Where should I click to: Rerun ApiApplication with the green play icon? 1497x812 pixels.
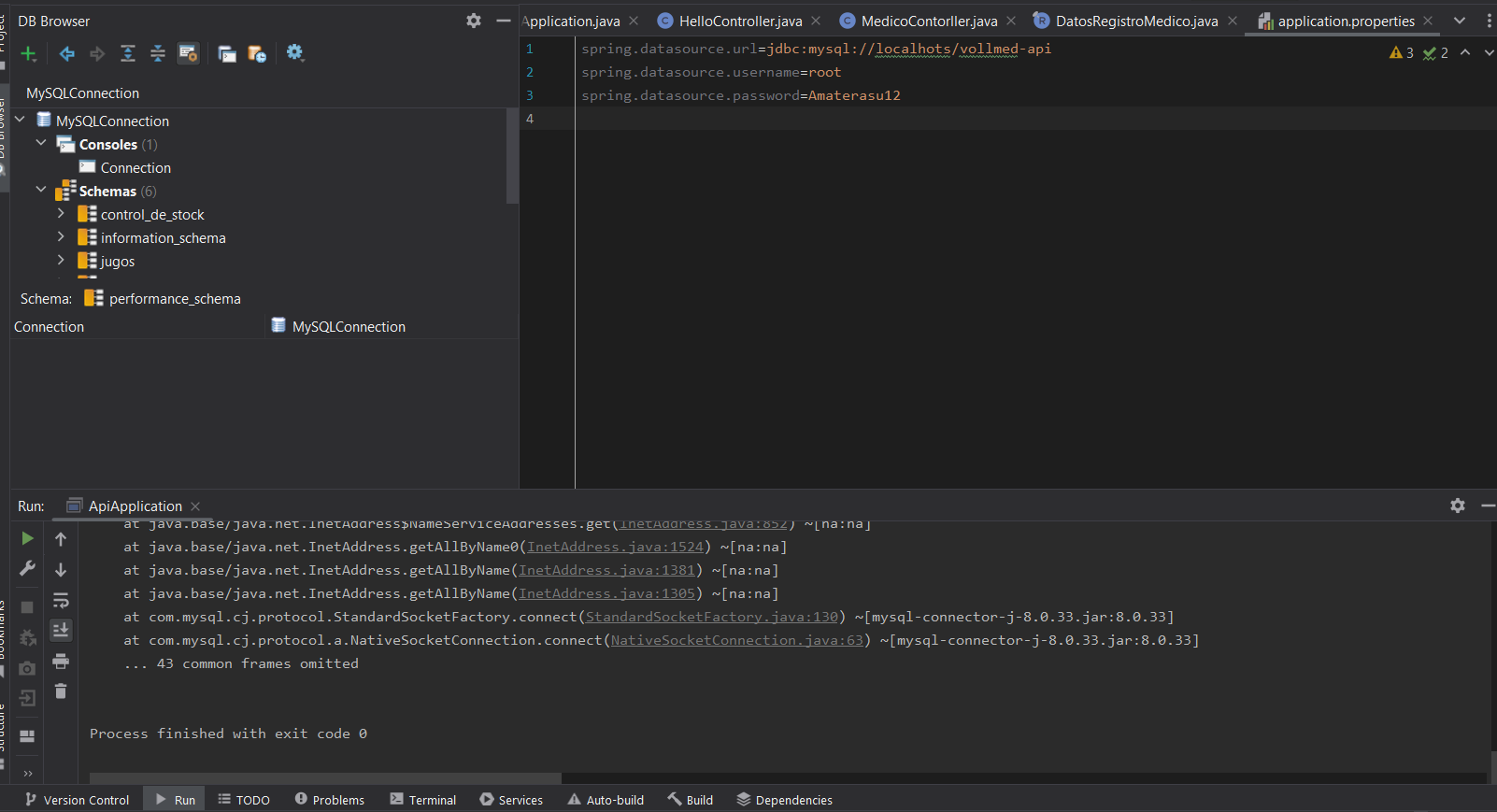[27, 538]
